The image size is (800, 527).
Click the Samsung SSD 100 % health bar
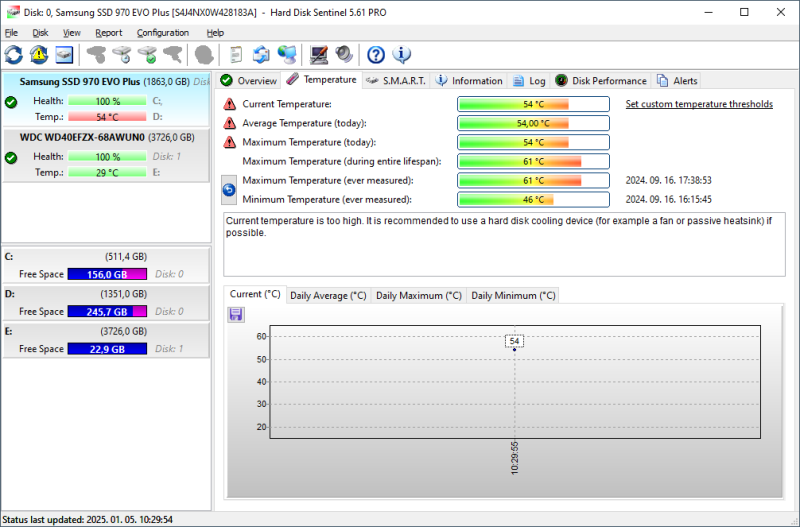(107, 101)
